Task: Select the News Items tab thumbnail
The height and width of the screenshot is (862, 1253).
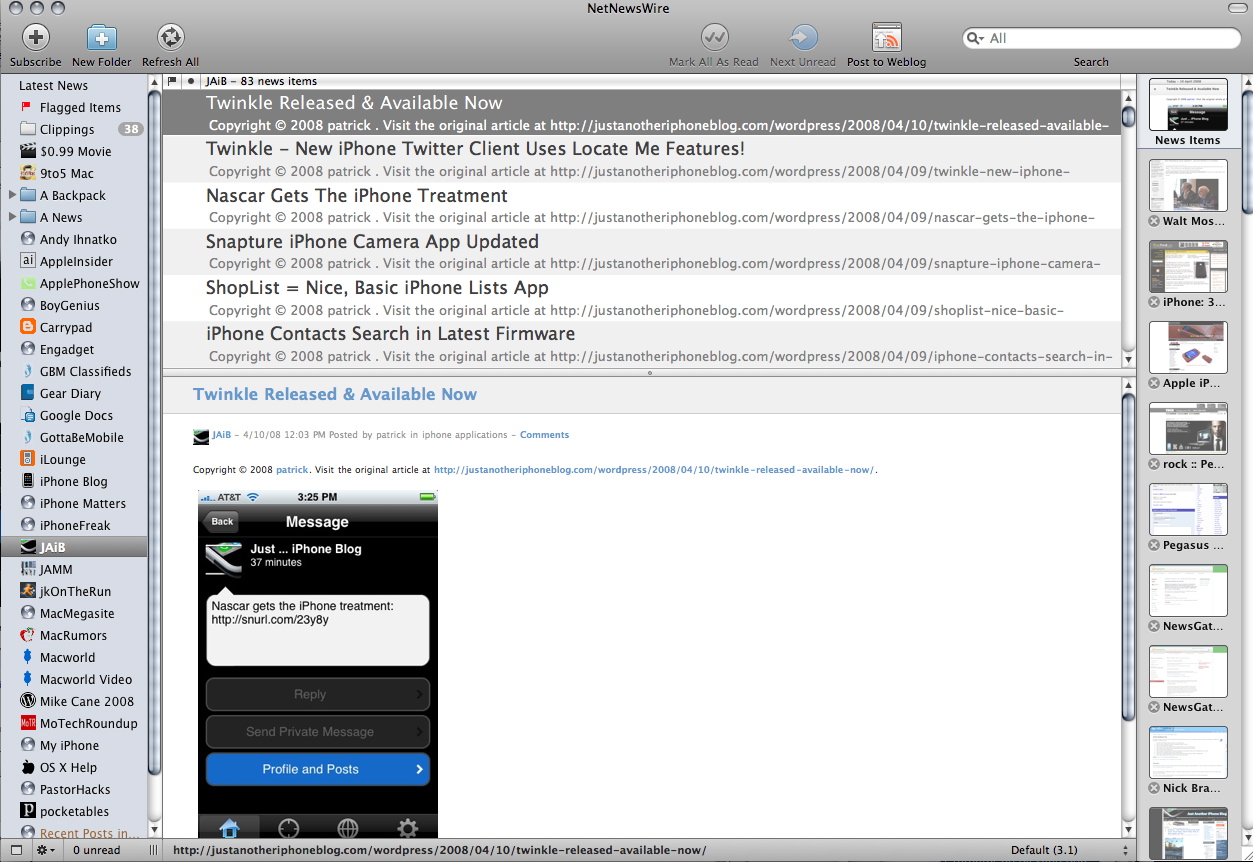Action: click(1187, 104)
